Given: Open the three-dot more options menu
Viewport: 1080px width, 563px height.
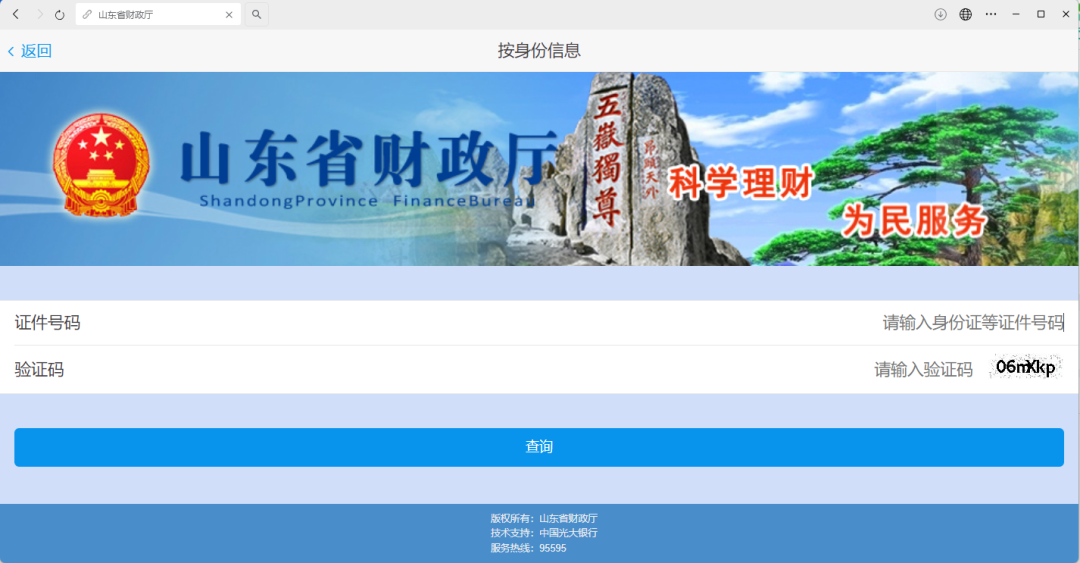Looking at the screenshot, I should pos(991,15).
